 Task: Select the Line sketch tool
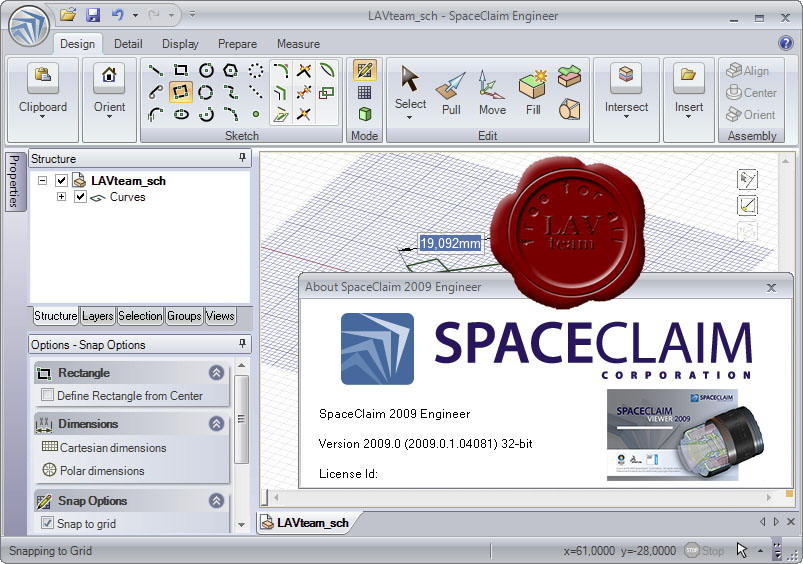click(x=156, y=70)
